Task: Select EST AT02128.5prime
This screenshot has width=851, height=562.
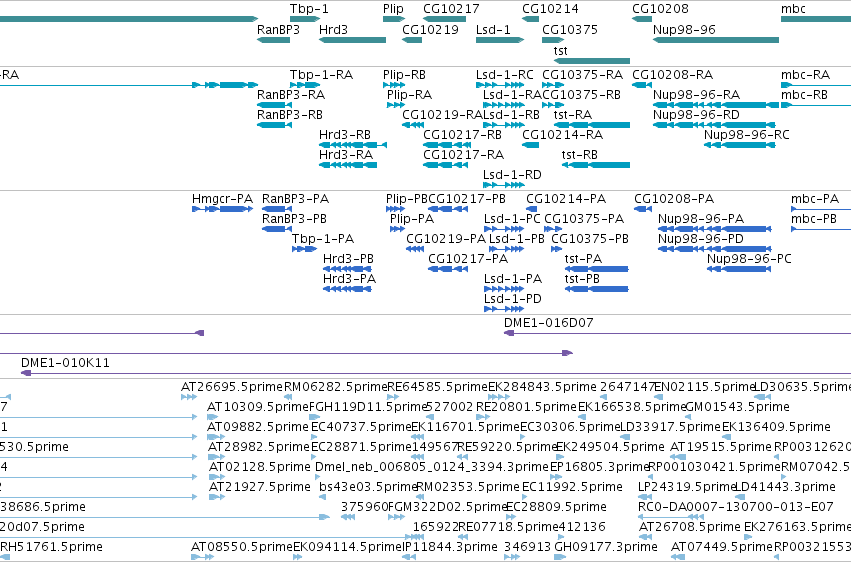Action: click(x=217, y=477)
